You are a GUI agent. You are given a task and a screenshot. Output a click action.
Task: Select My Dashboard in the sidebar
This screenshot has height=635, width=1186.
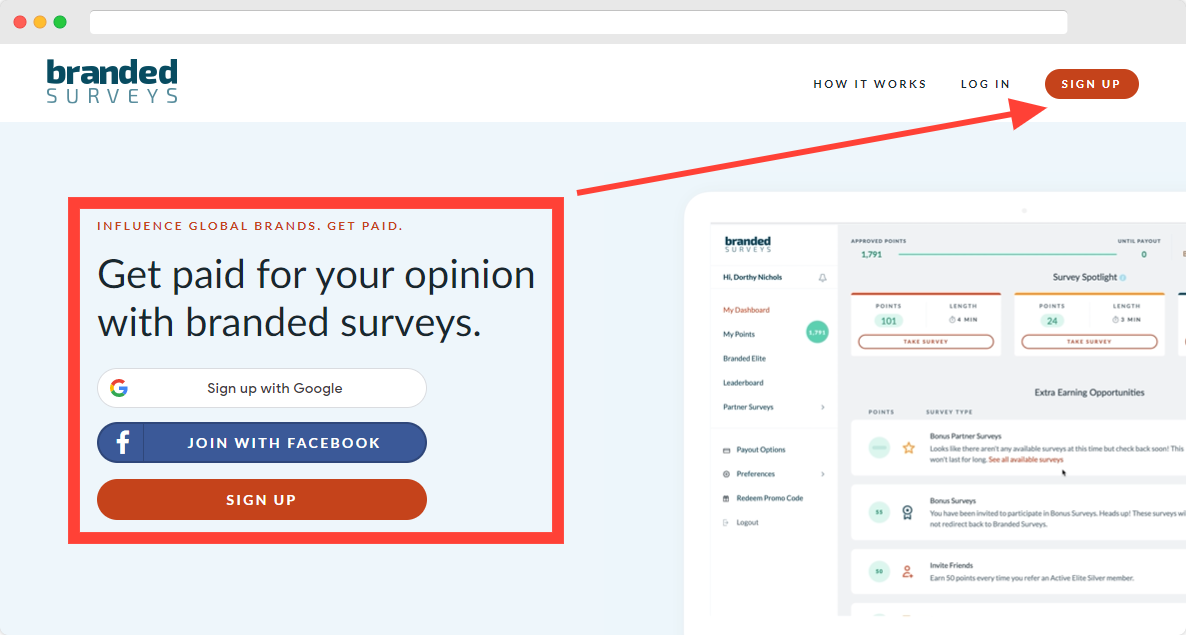tap(746, 310)
